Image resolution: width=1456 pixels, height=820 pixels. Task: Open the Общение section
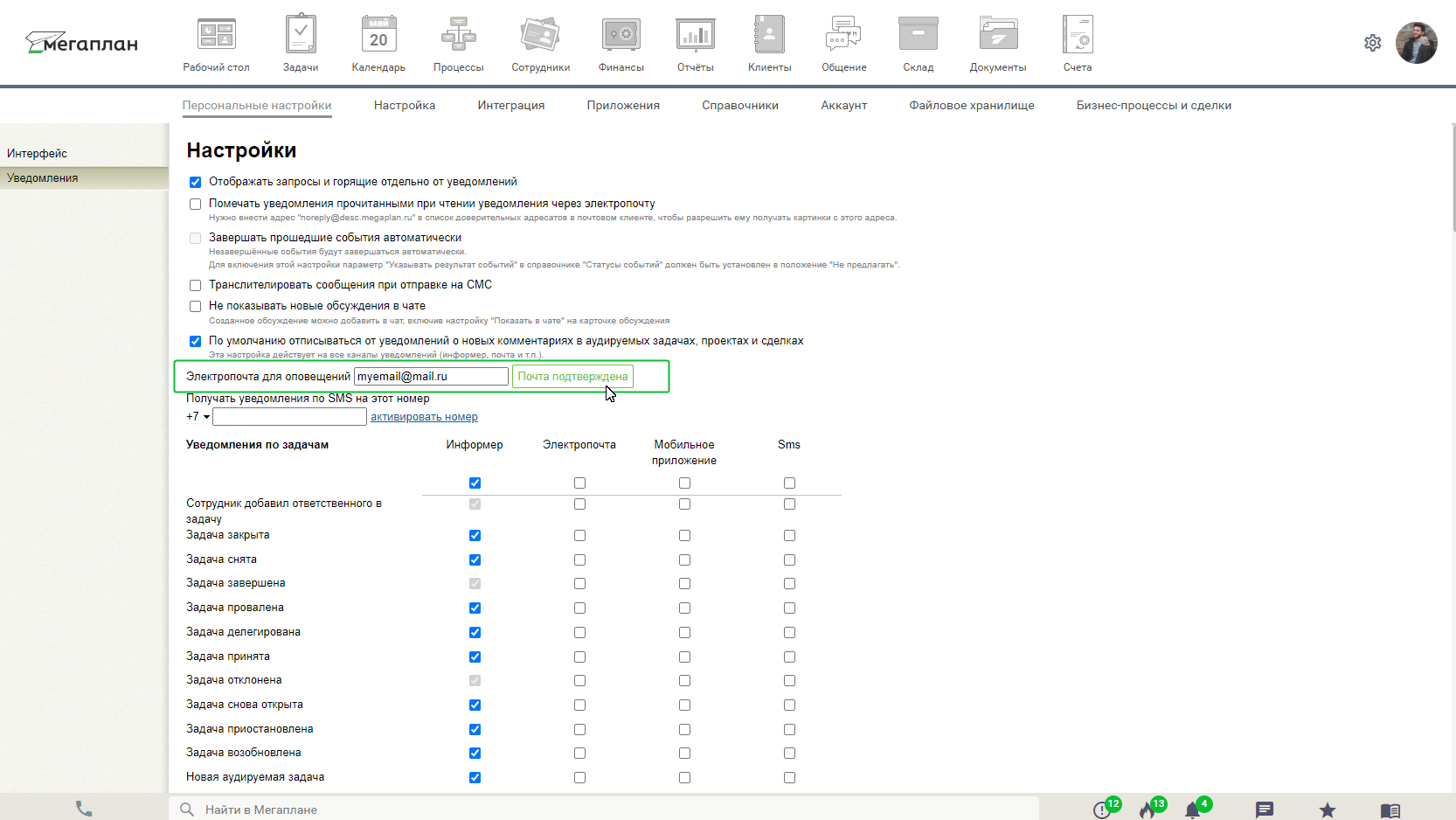[844, 44]
